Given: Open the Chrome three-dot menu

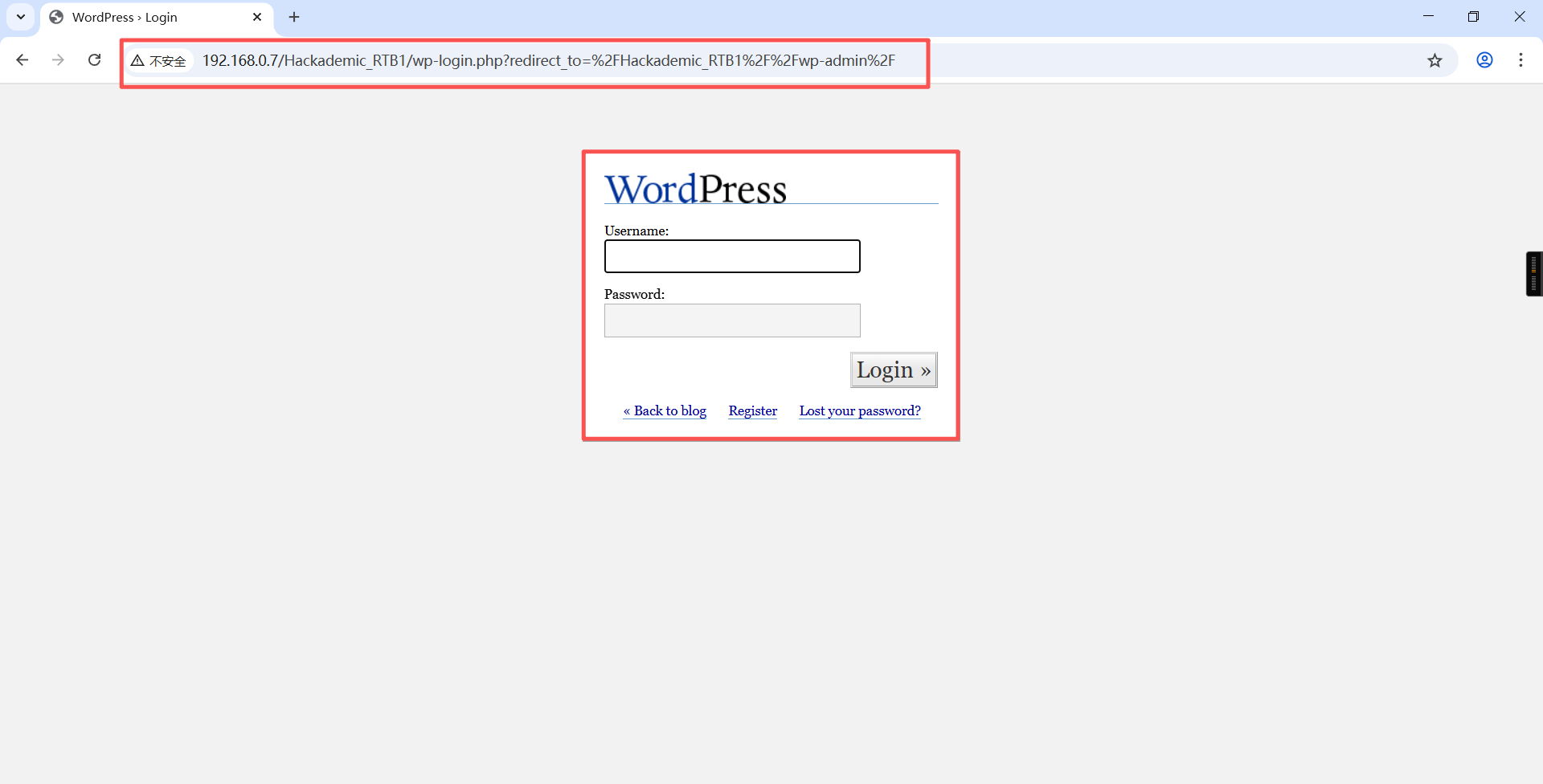Looking at the screenshot, I should click(x=1520, y=60).
